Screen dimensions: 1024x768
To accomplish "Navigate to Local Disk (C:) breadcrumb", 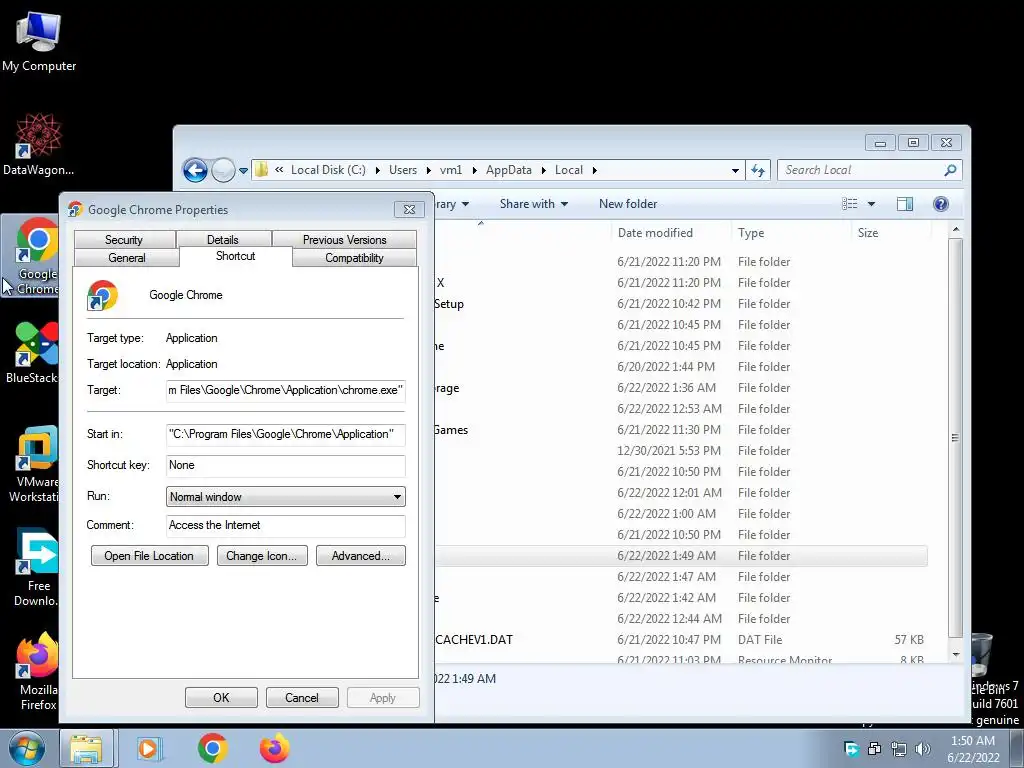I will point(328,170).
